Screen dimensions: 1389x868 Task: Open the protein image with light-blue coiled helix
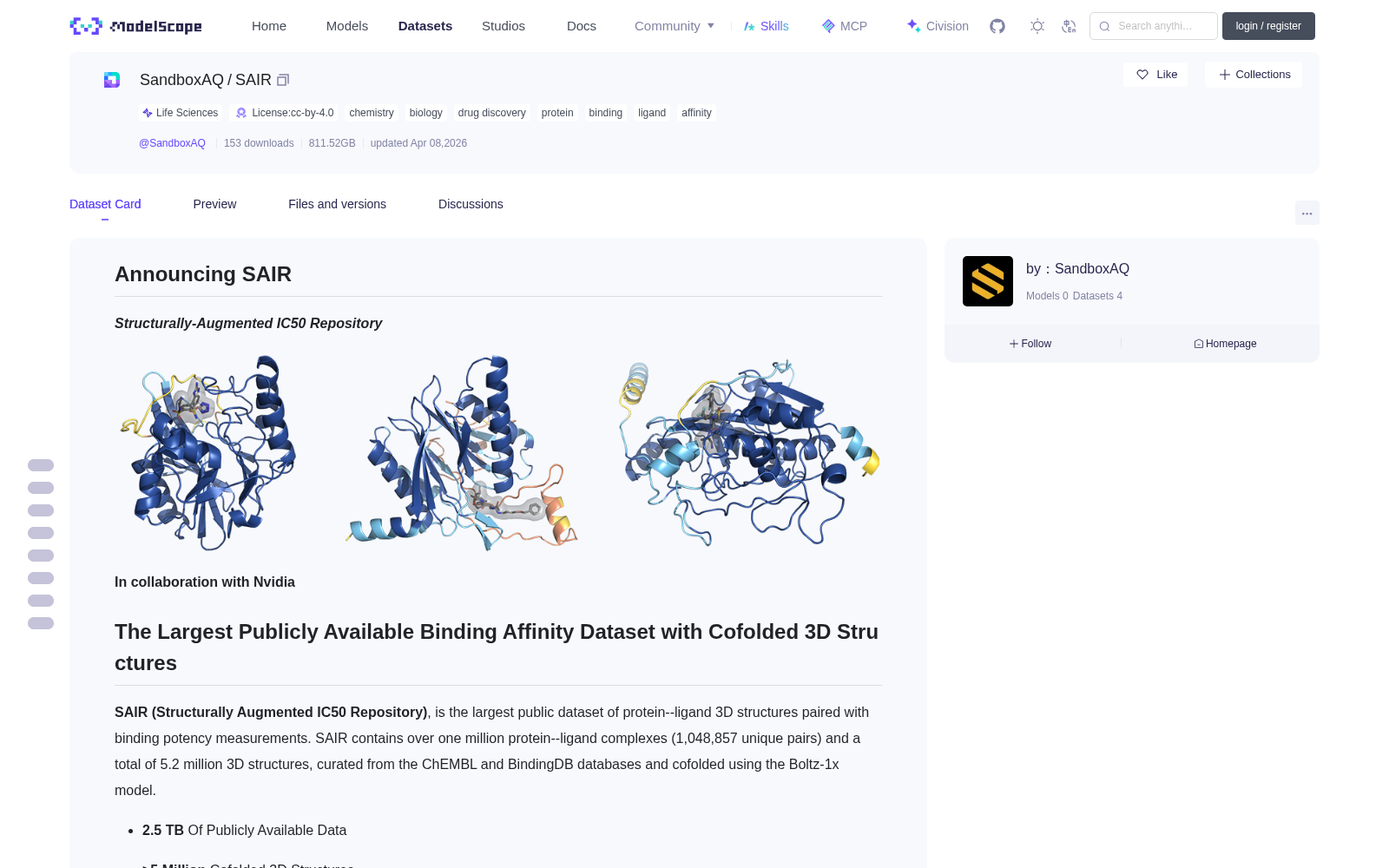(x=750, y=453)
